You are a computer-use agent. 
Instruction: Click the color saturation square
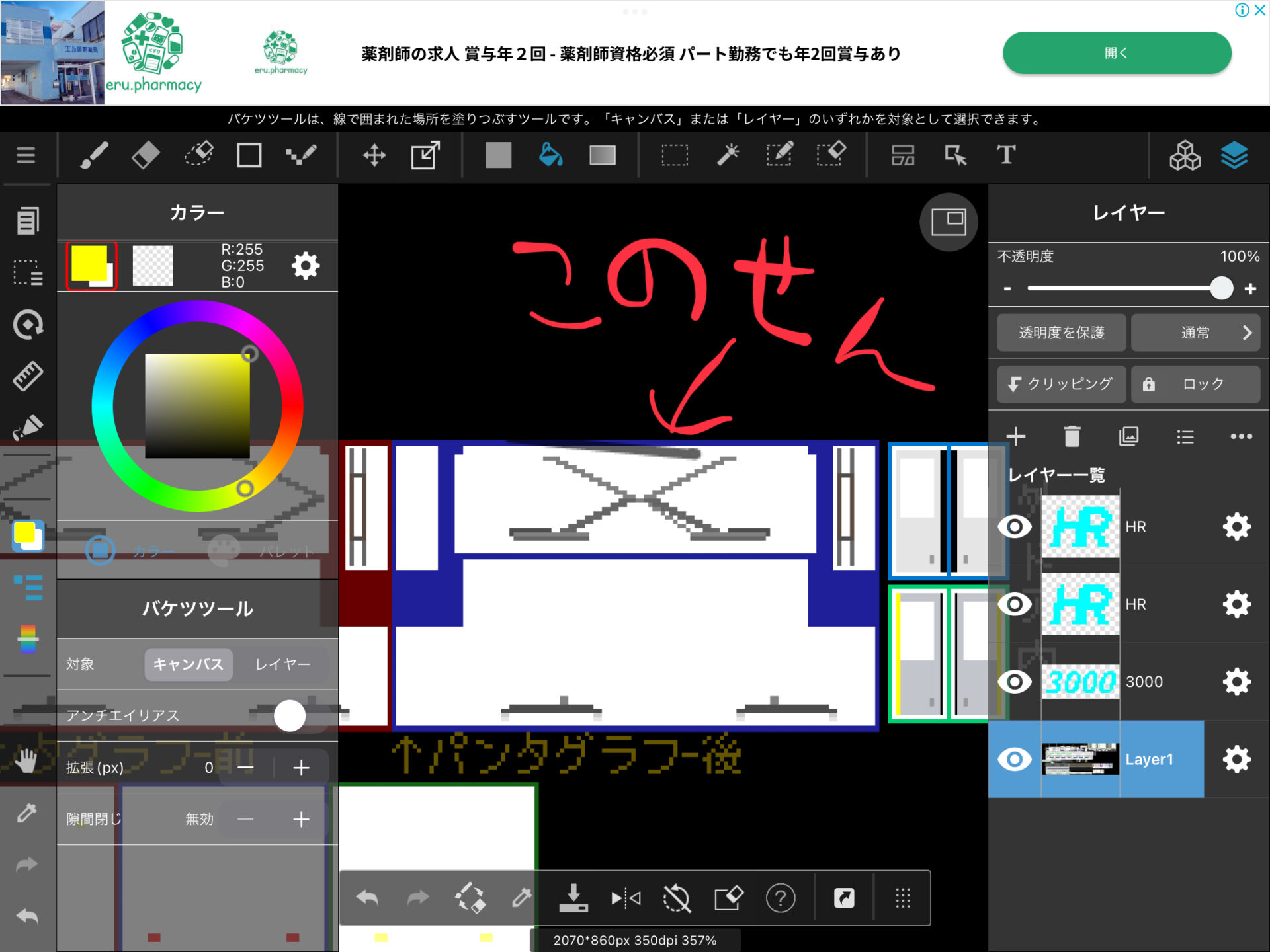pyautogui.click(x=198, y=406)
